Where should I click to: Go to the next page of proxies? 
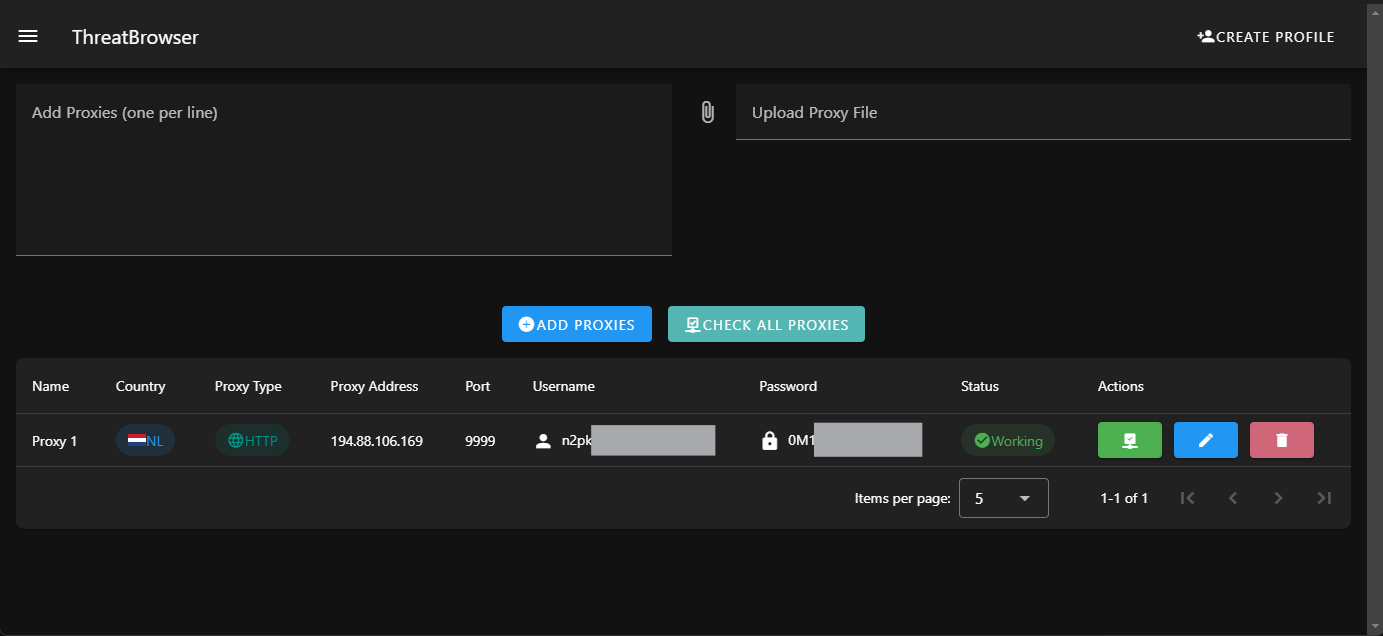1278,498
